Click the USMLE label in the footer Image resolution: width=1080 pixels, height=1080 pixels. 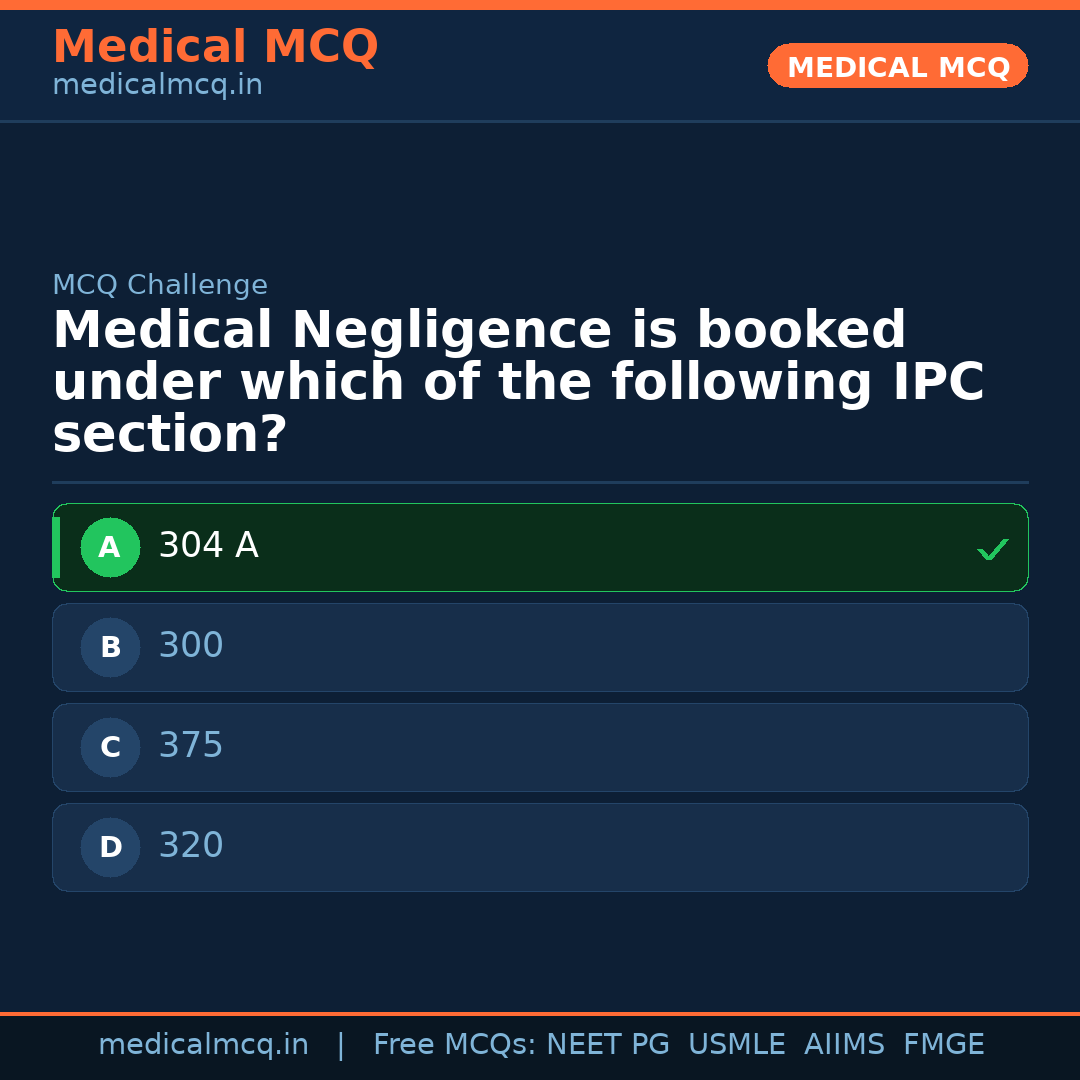[x=737, y=1043]
